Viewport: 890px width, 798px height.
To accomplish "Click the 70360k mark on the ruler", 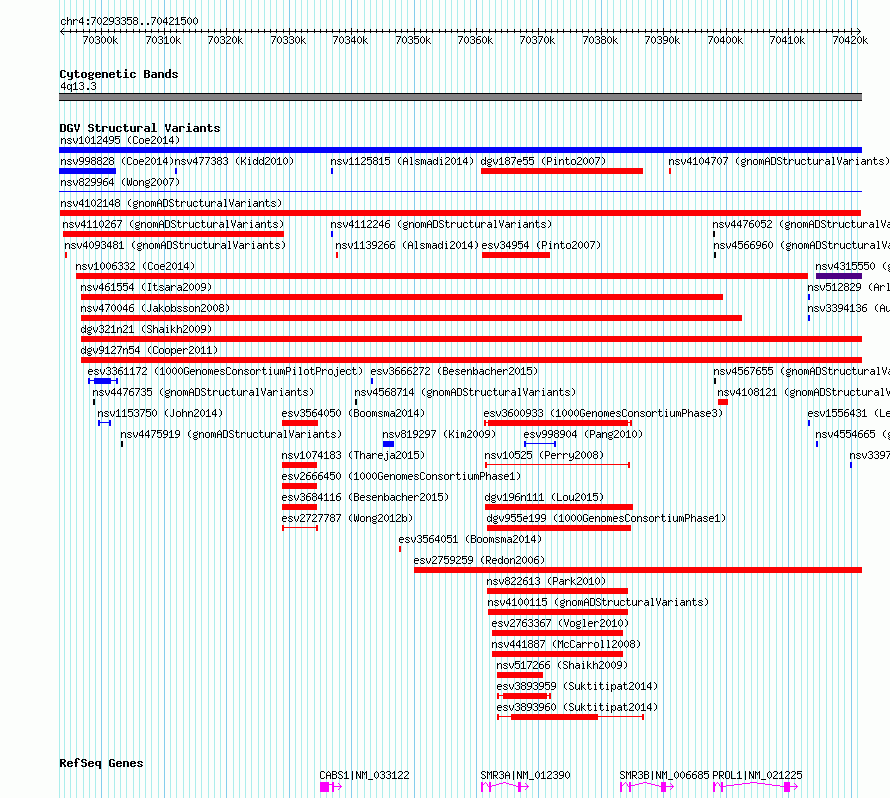I will [x=475, y=40].
